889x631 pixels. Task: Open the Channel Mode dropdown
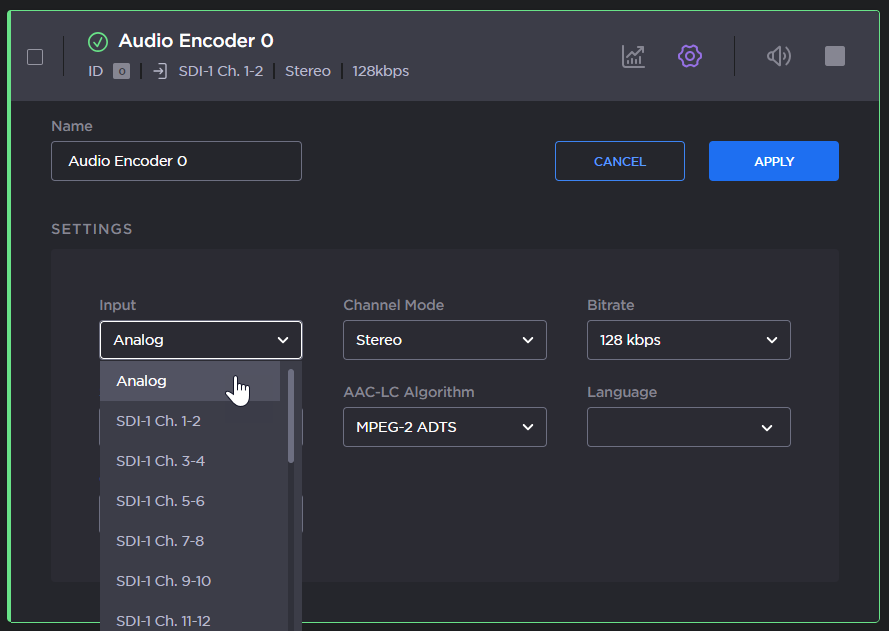(x=444, y=340)
